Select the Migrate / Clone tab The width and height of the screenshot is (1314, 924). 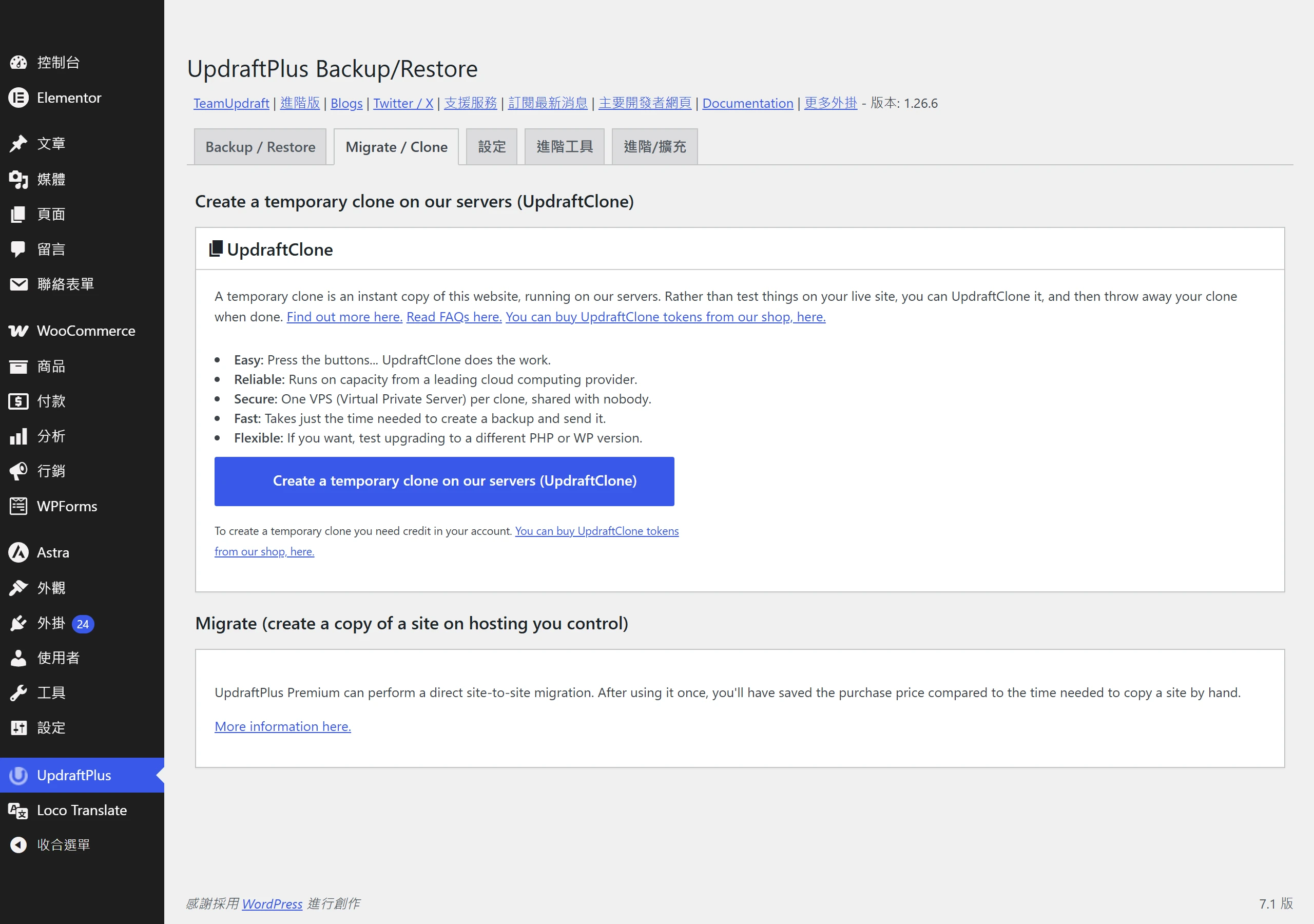(397, 147)
